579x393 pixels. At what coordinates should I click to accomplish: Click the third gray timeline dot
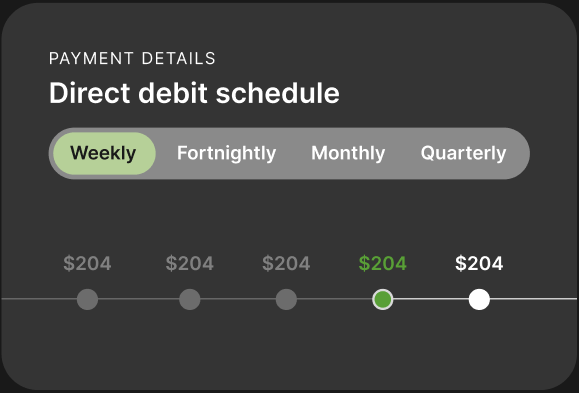[x=286, y=299]
